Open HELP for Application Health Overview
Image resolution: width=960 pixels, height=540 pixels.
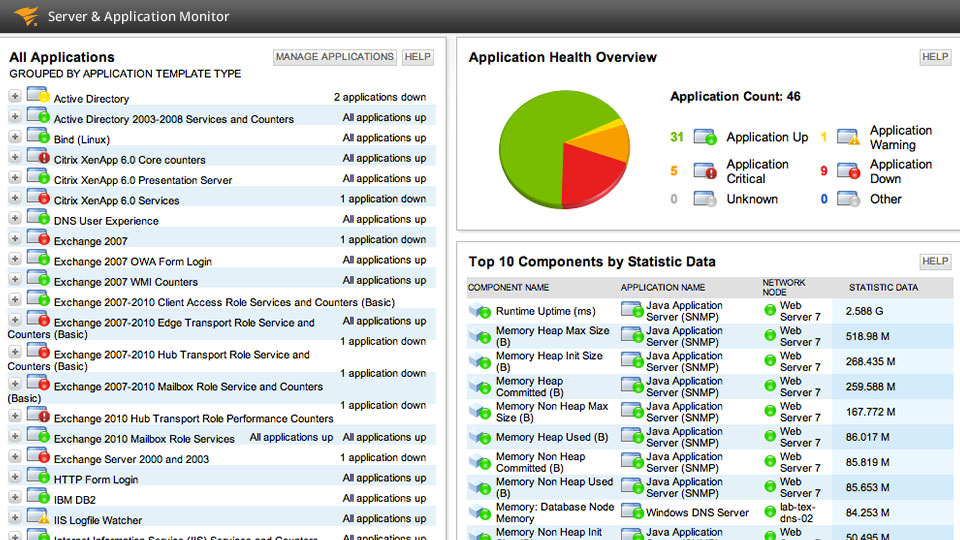pyautogui.click(x=935, y=57)
